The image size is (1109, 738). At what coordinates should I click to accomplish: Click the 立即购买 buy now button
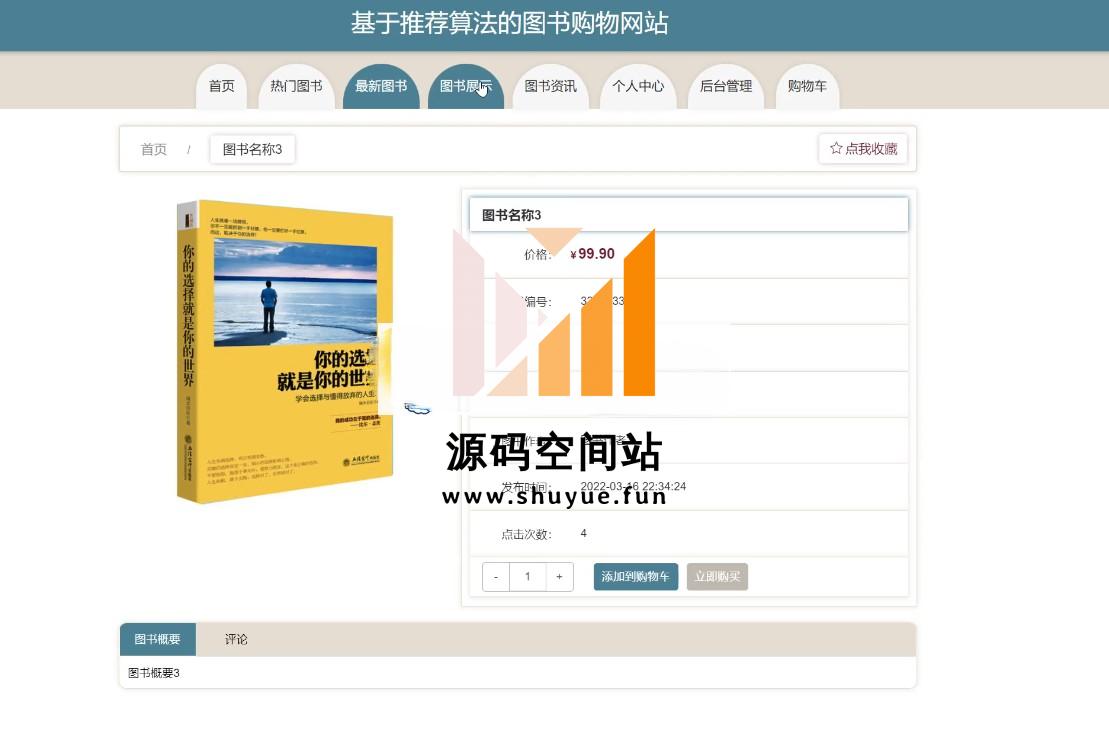click(x=717, y=577)
